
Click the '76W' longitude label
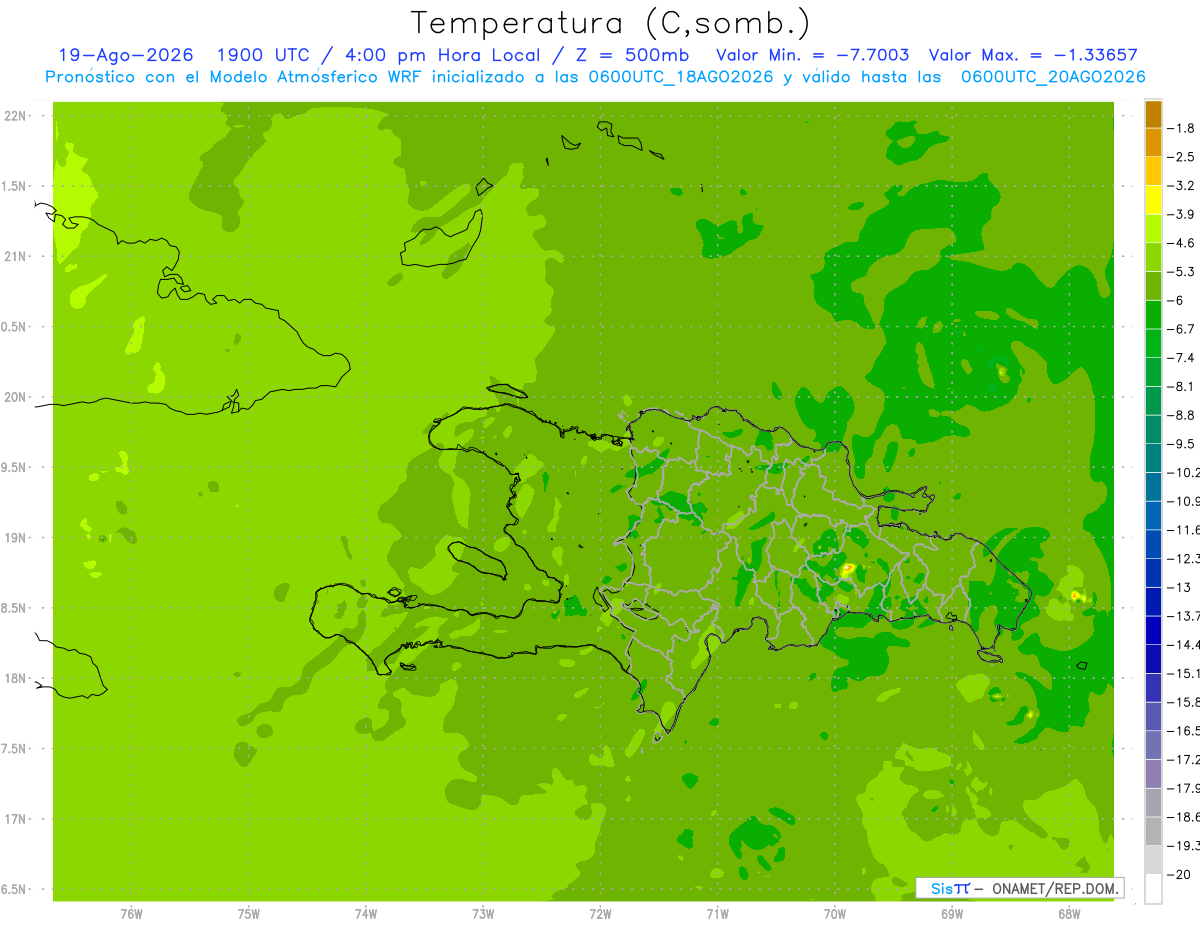131,913
